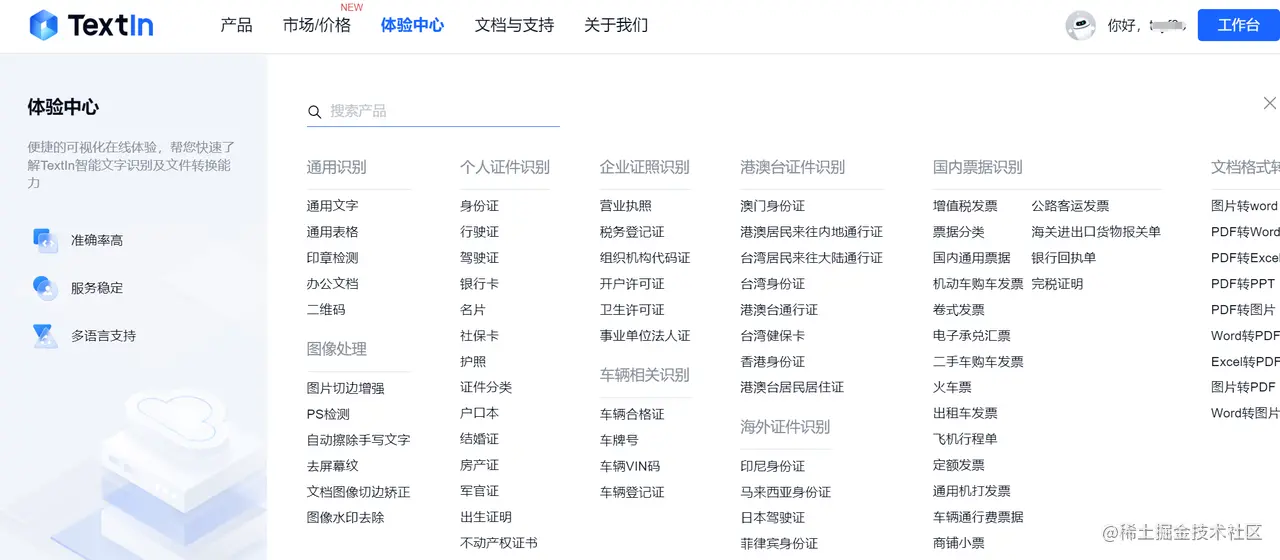Open 飞机行程单 recognition
The width and height of the screenshot is (1280, 560).
click(965, 439)
